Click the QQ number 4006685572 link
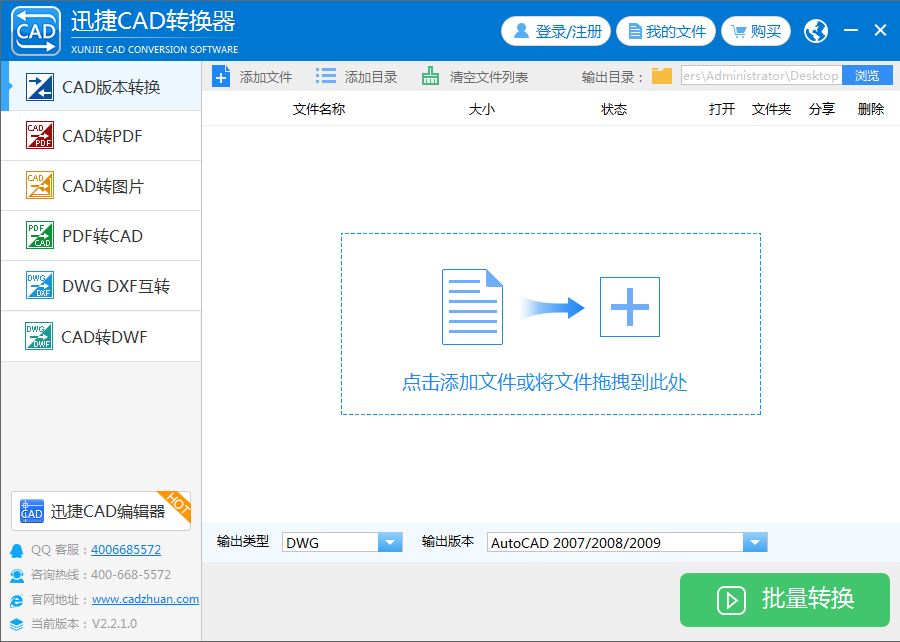 126,550
